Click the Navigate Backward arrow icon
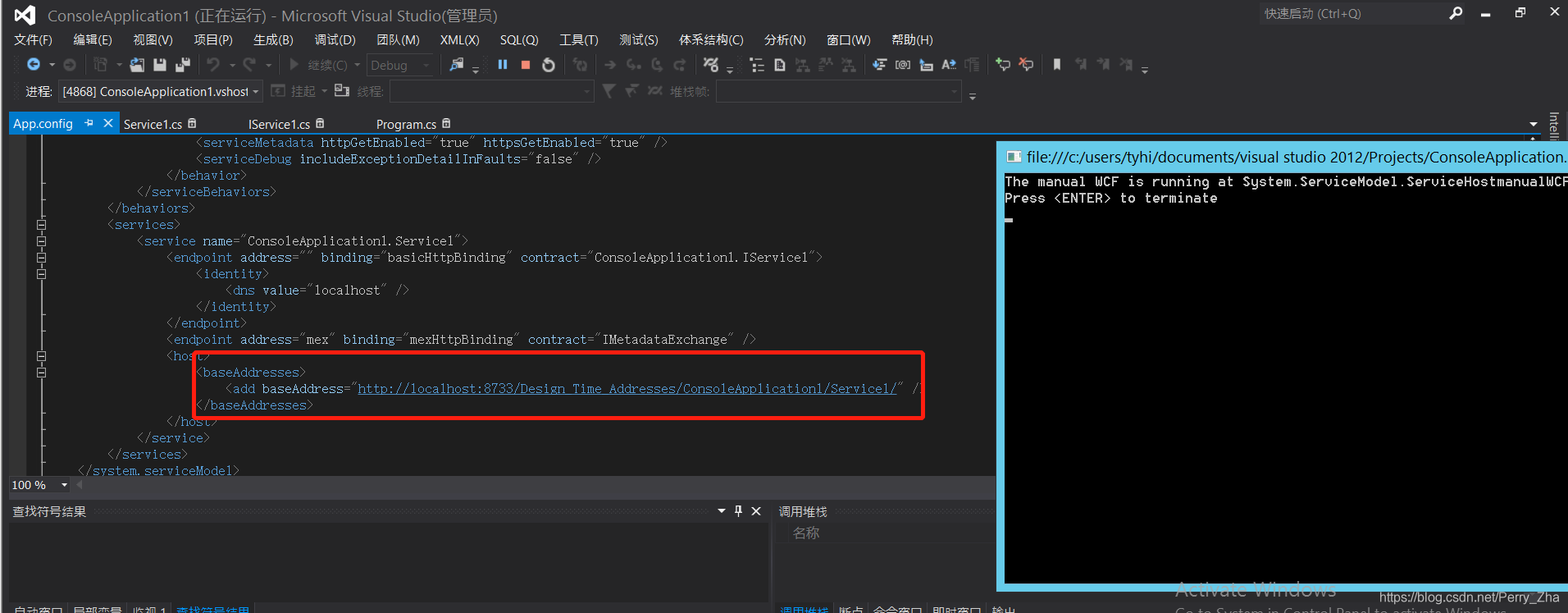Screen dimensions: 1568x613 (x=33, y=65)
